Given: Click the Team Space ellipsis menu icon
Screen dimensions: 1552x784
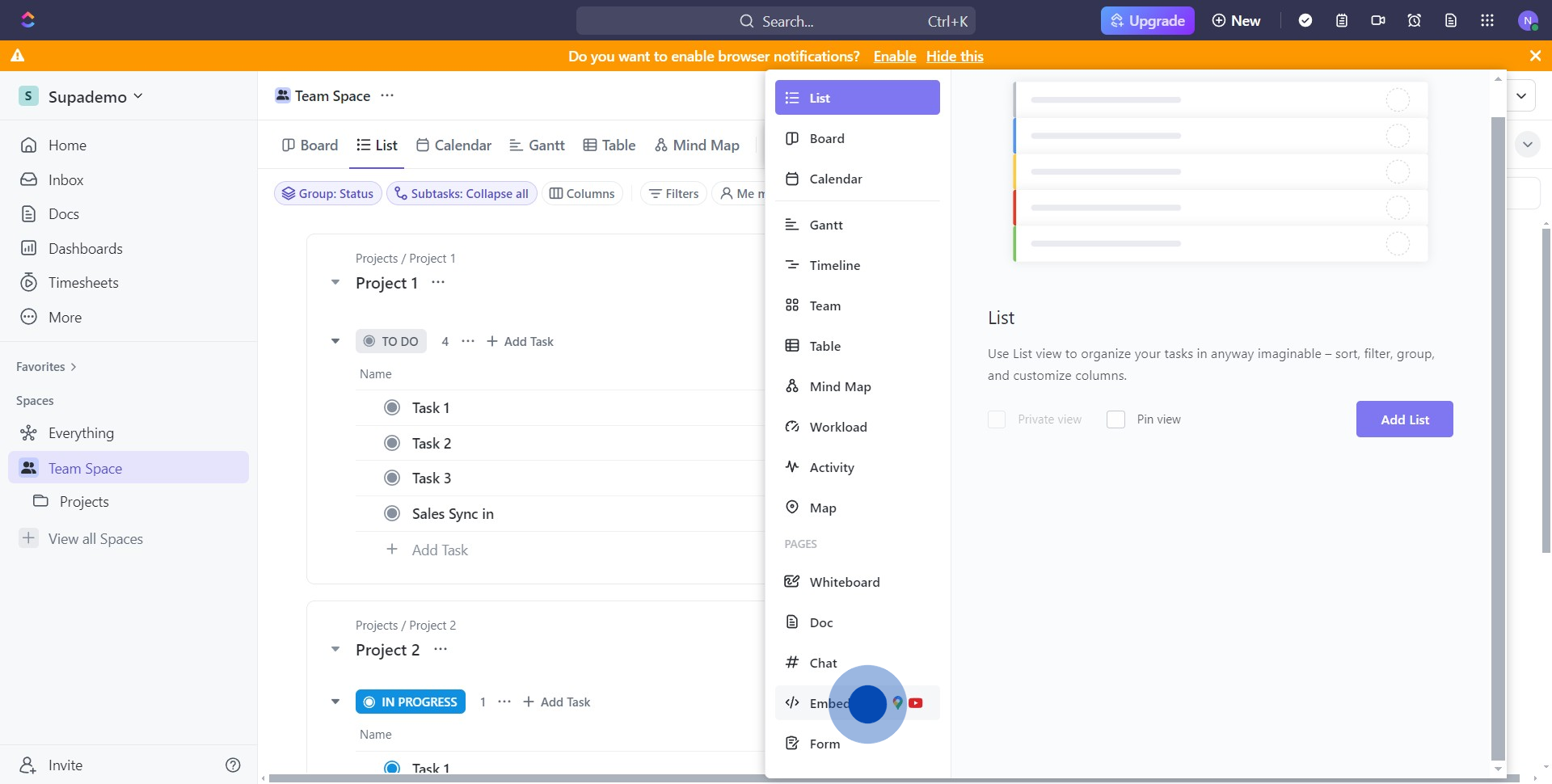Looking at the screenshot, I should pyautogui.click(x=387, y=95).
